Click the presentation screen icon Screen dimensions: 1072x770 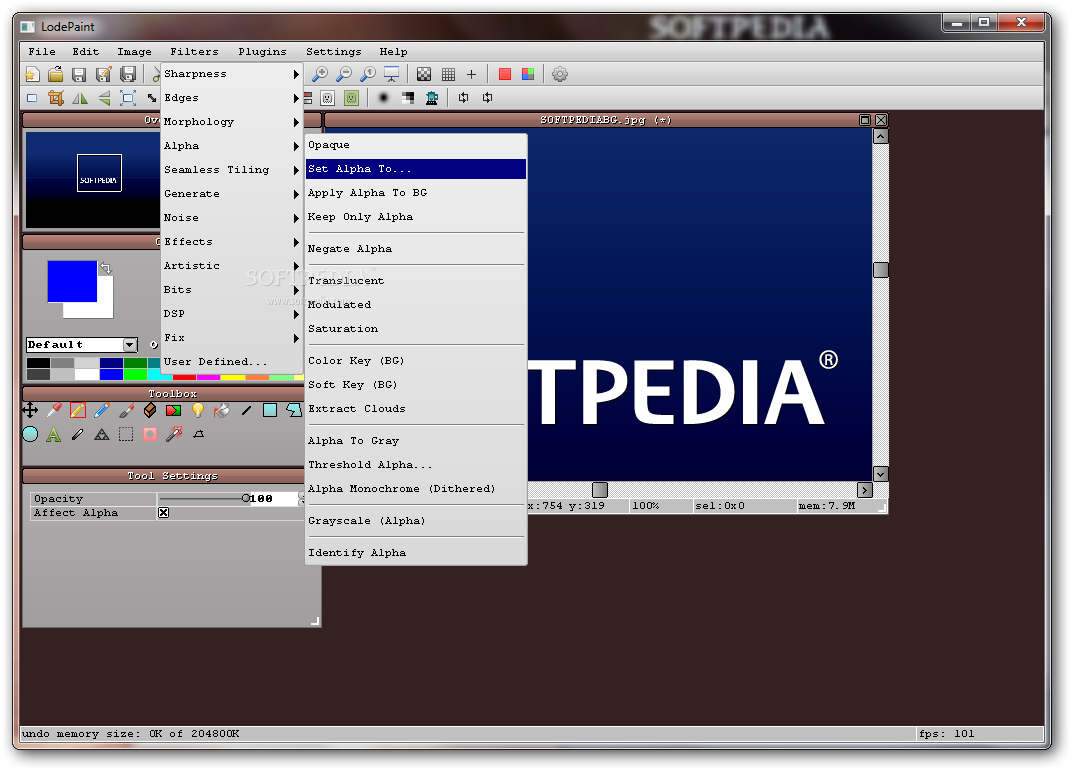click(x=392, y=74)
